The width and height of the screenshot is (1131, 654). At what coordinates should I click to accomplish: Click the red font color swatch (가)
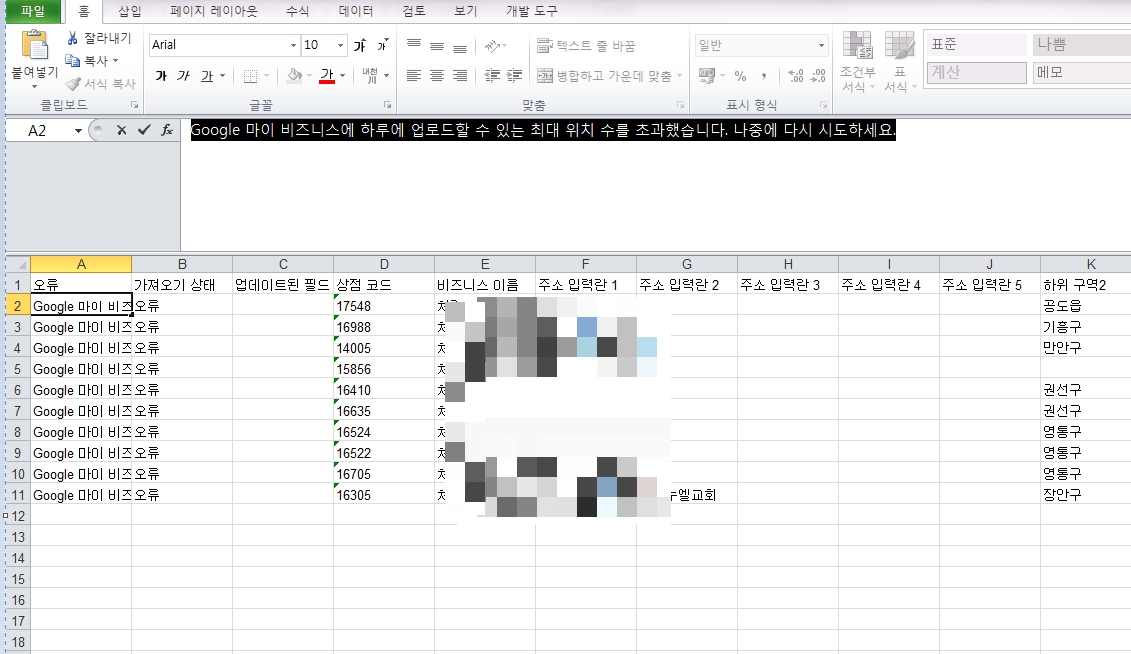click(x=326, y=76)
